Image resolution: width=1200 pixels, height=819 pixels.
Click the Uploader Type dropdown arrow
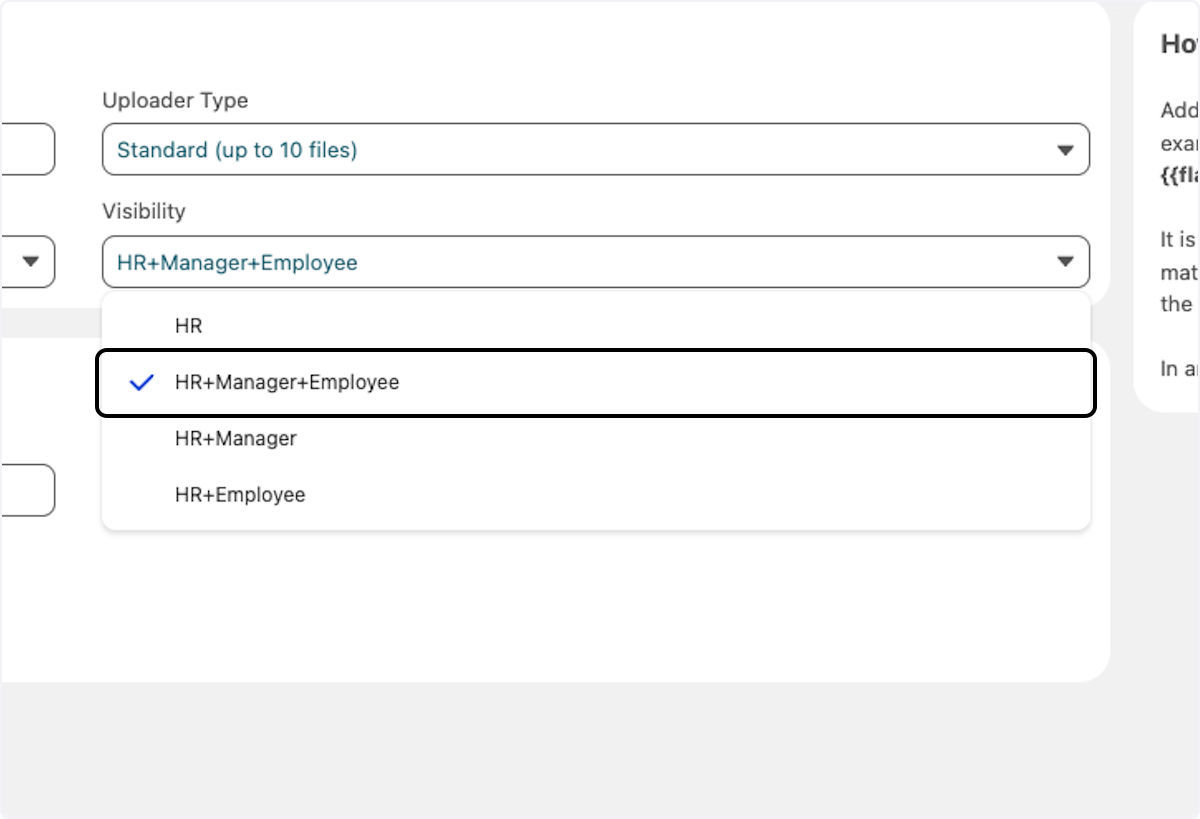tap(1064, 149)
